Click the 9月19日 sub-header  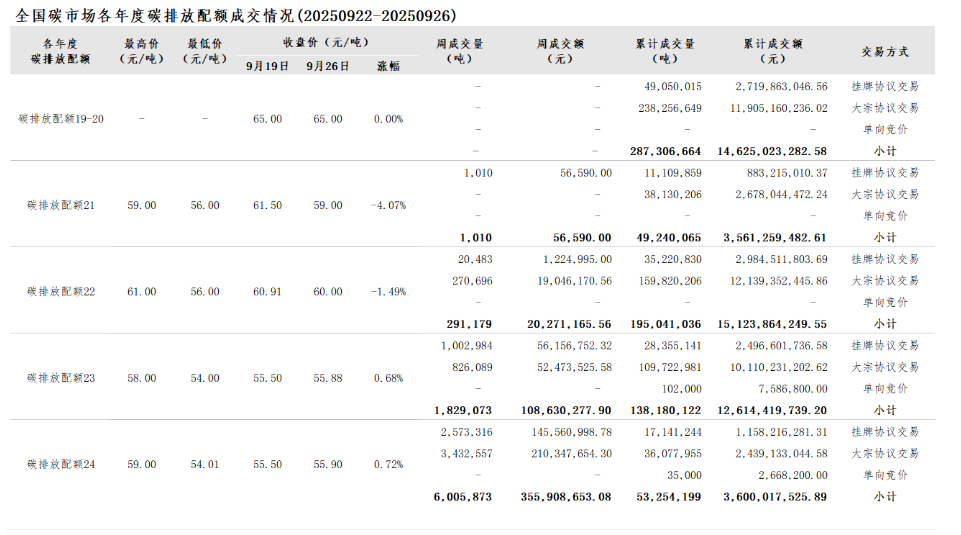click(x=267, y=66)
